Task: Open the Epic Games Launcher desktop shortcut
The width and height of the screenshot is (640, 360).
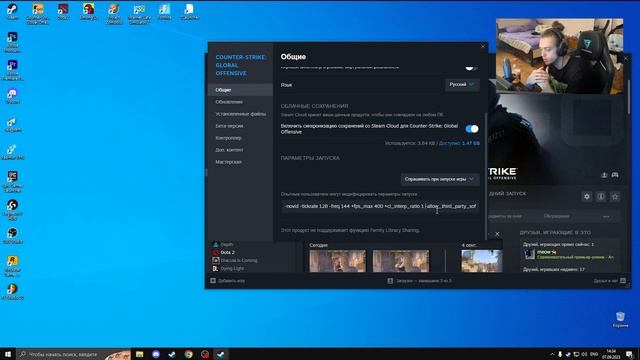Action: pyautogui.click(x=12, y=181)
